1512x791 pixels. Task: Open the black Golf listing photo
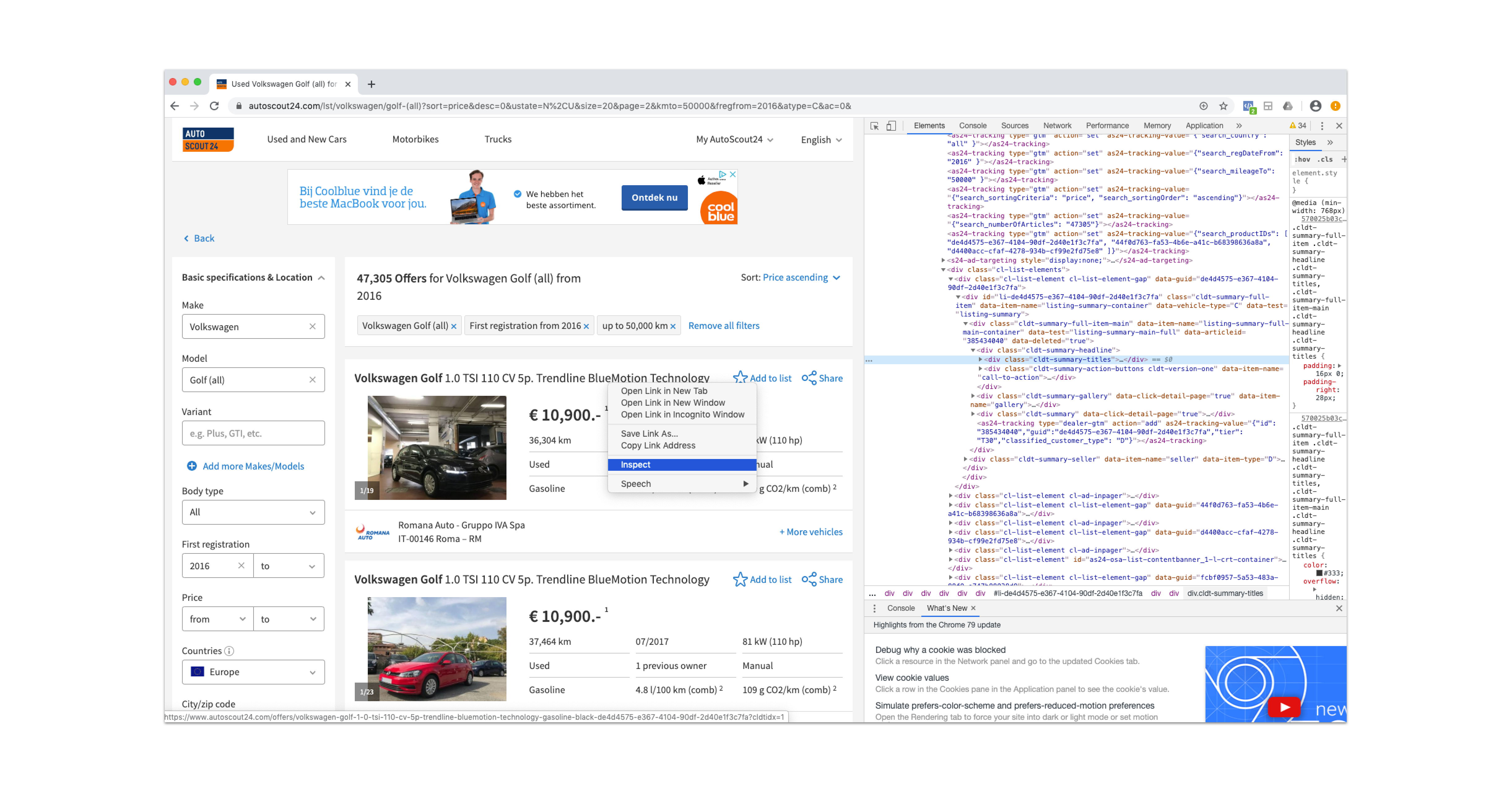click(437, 448)
